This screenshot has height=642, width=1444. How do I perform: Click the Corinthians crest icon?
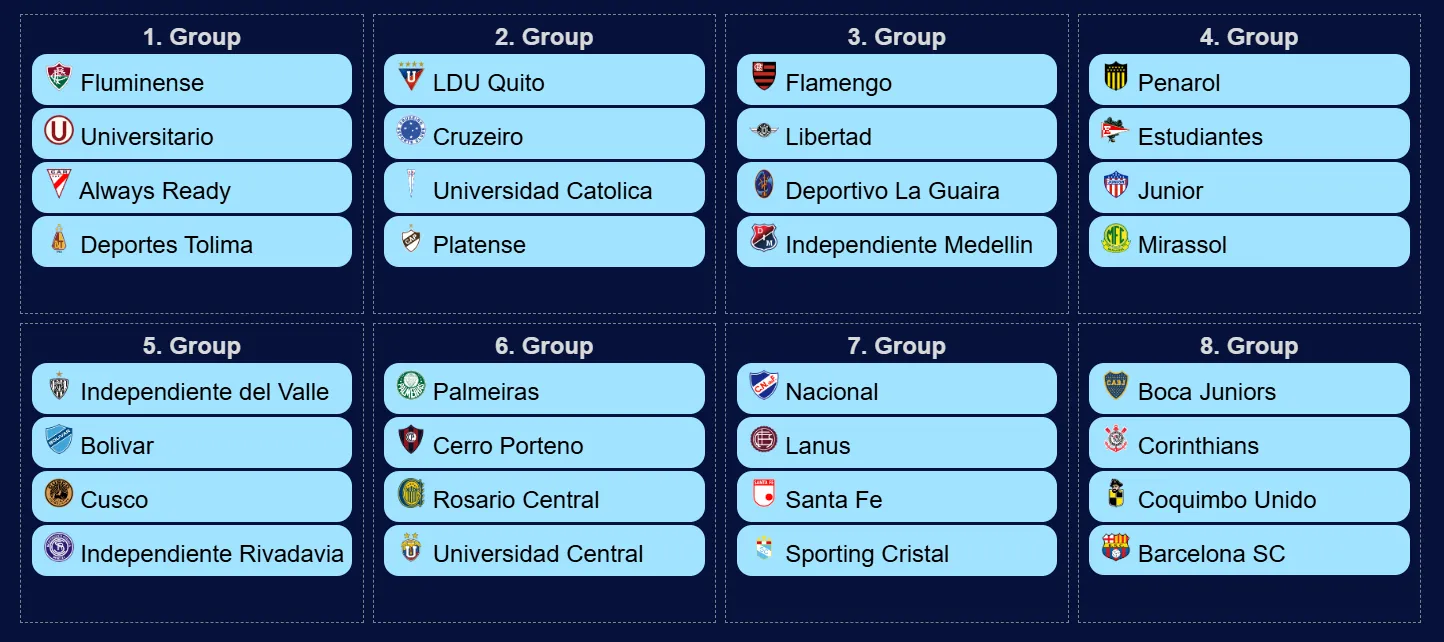pyautogui.click(x=1116, y=440)
